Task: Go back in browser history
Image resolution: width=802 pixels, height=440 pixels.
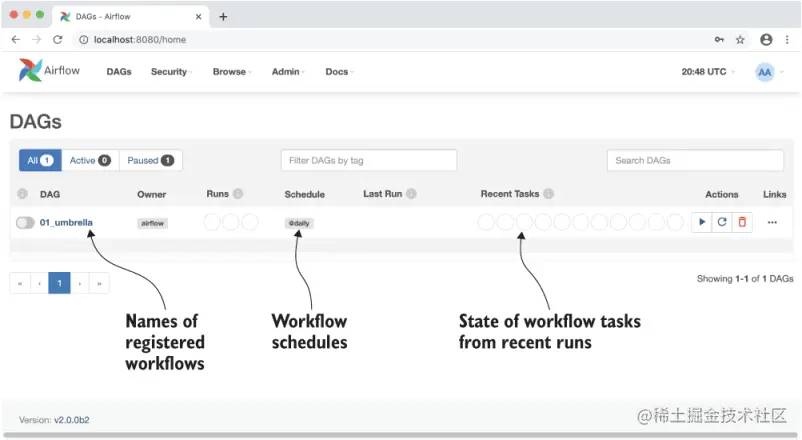Action: (16, 39)
